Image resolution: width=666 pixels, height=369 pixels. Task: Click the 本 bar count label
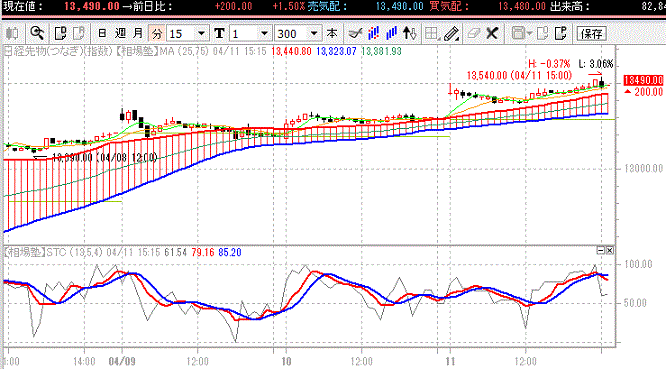coord(332,33)
